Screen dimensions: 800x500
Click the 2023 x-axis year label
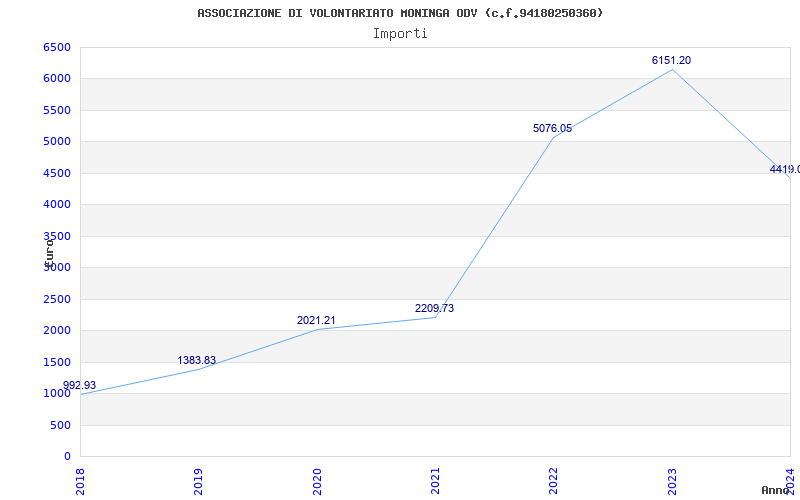pyautogui.click(x=672, y=481)
